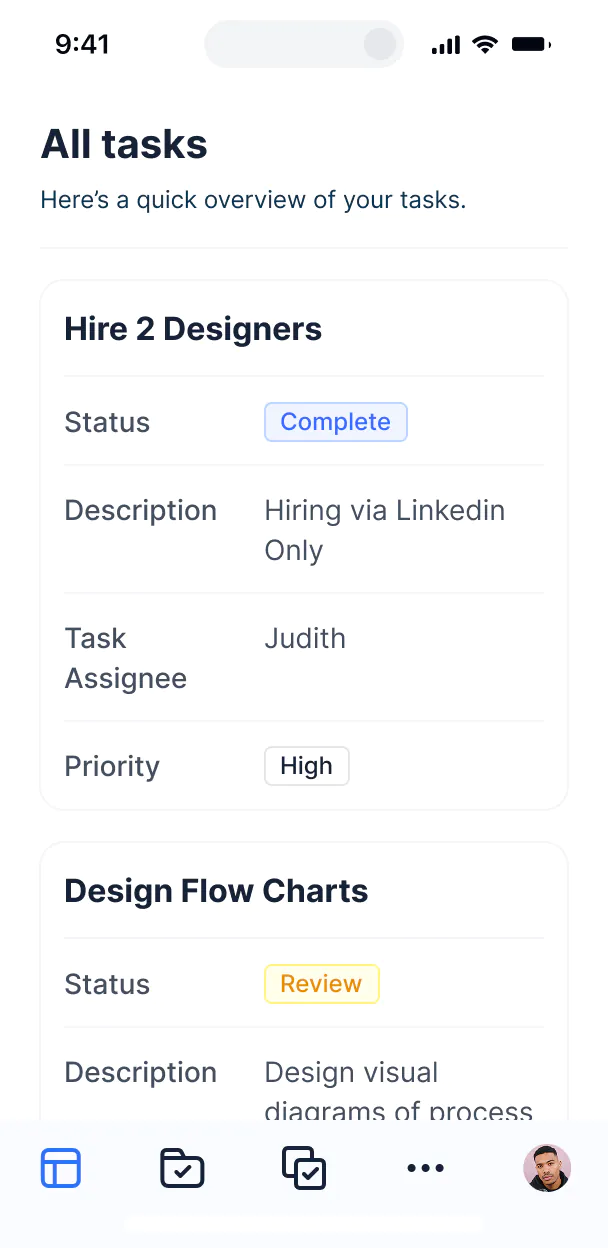
Task: Tap the duplicated tasks checkmark icon
Action: (304, 1167)
